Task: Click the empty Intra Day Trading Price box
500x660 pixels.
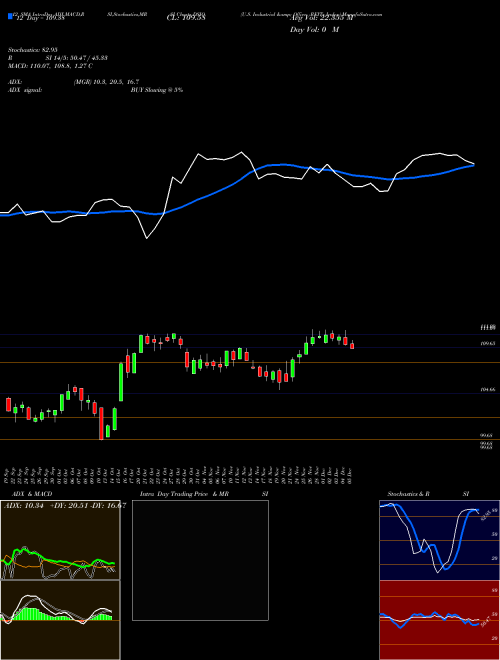Action: click(200, 560)
